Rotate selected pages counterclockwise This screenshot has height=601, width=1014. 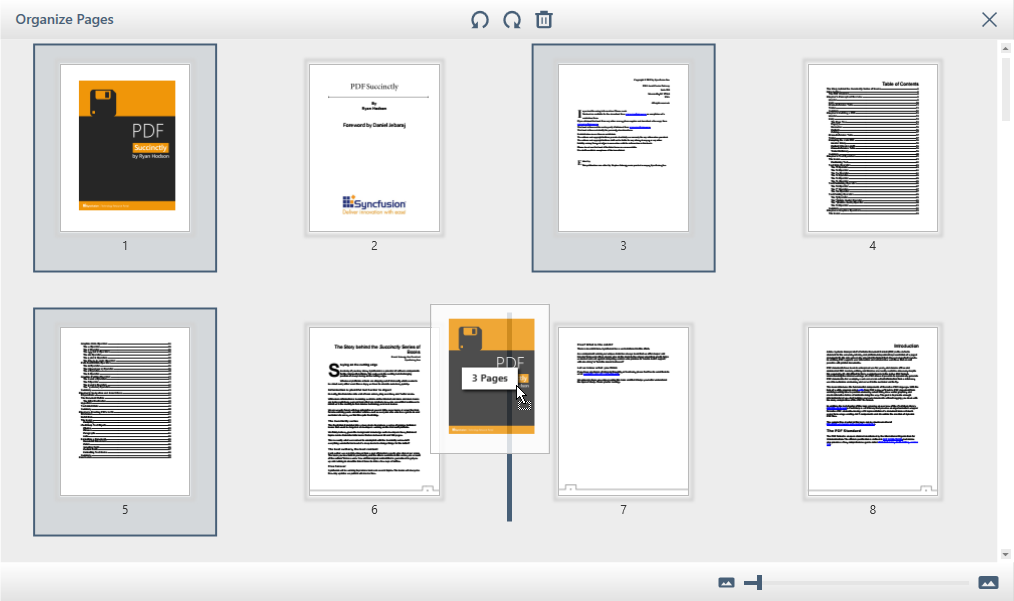tap(480, 20)
